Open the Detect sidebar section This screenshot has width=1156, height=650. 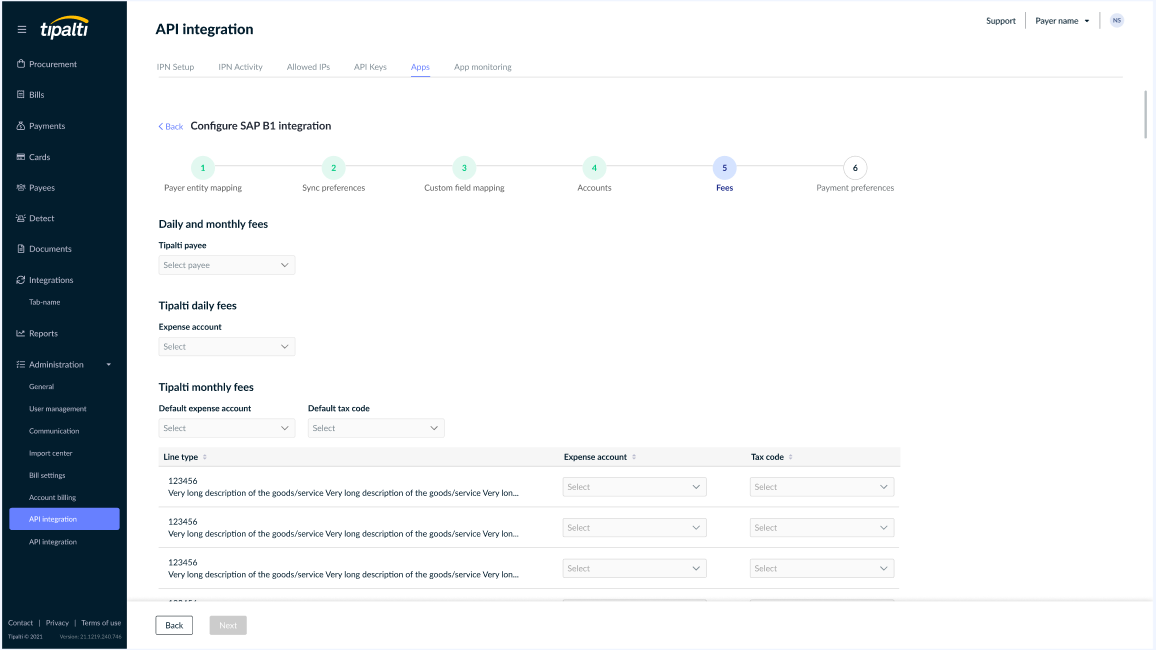click(41, 218)
